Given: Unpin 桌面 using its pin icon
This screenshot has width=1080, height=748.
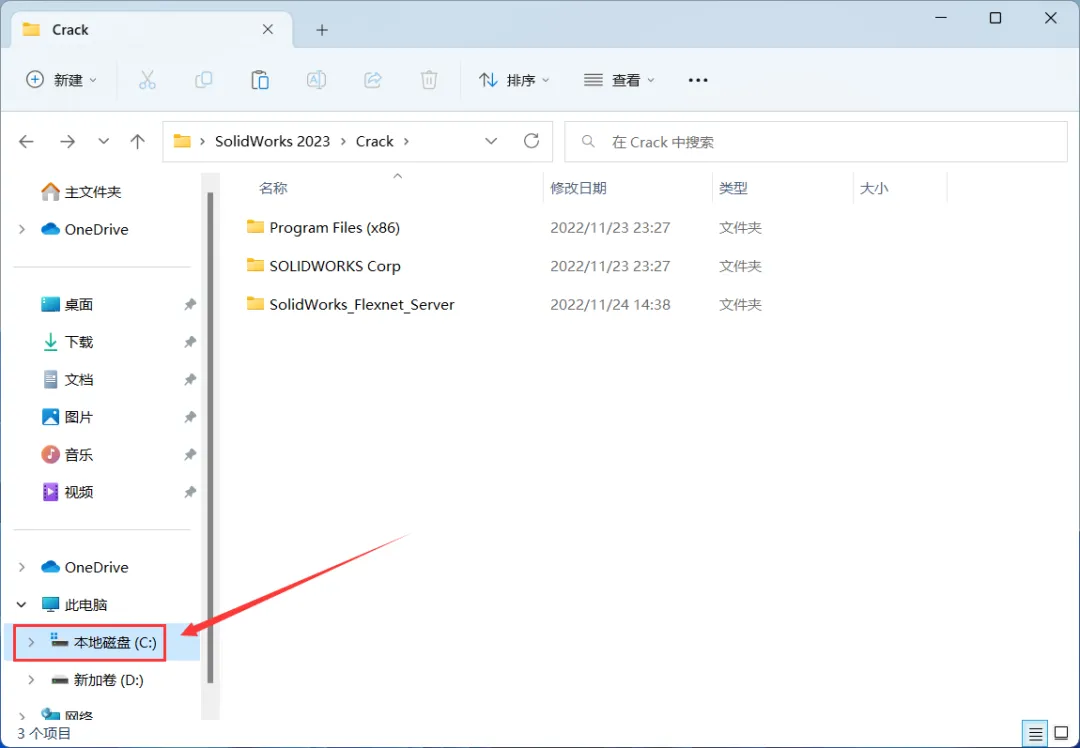Looking at the screenshot, I should 190,304.
